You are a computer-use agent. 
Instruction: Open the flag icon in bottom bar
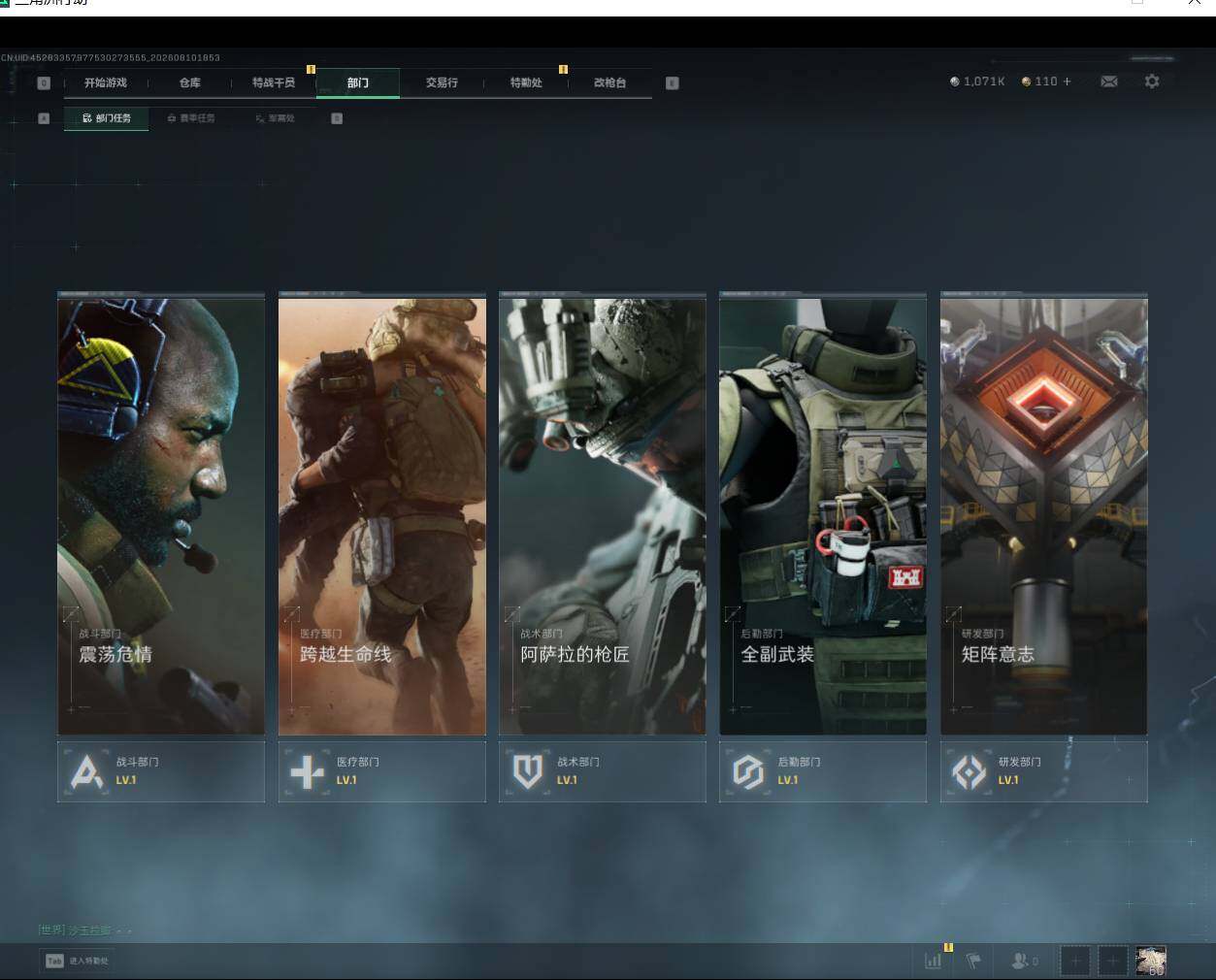[x=973, y=961]
